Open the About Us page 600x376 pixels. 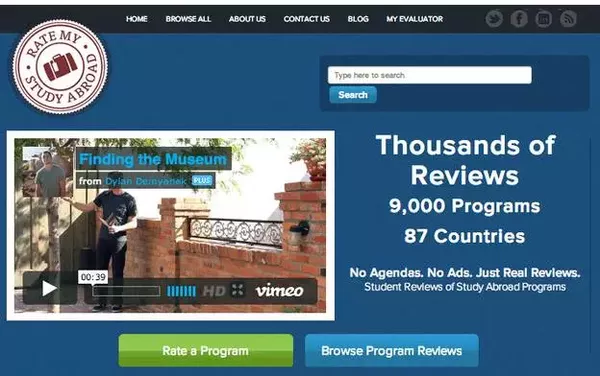click(247, 19)
